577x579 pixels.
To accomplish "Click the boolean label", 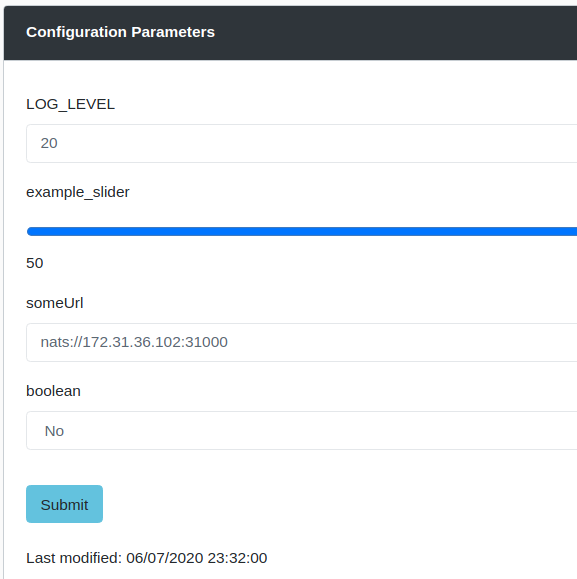I will [54, 391].
